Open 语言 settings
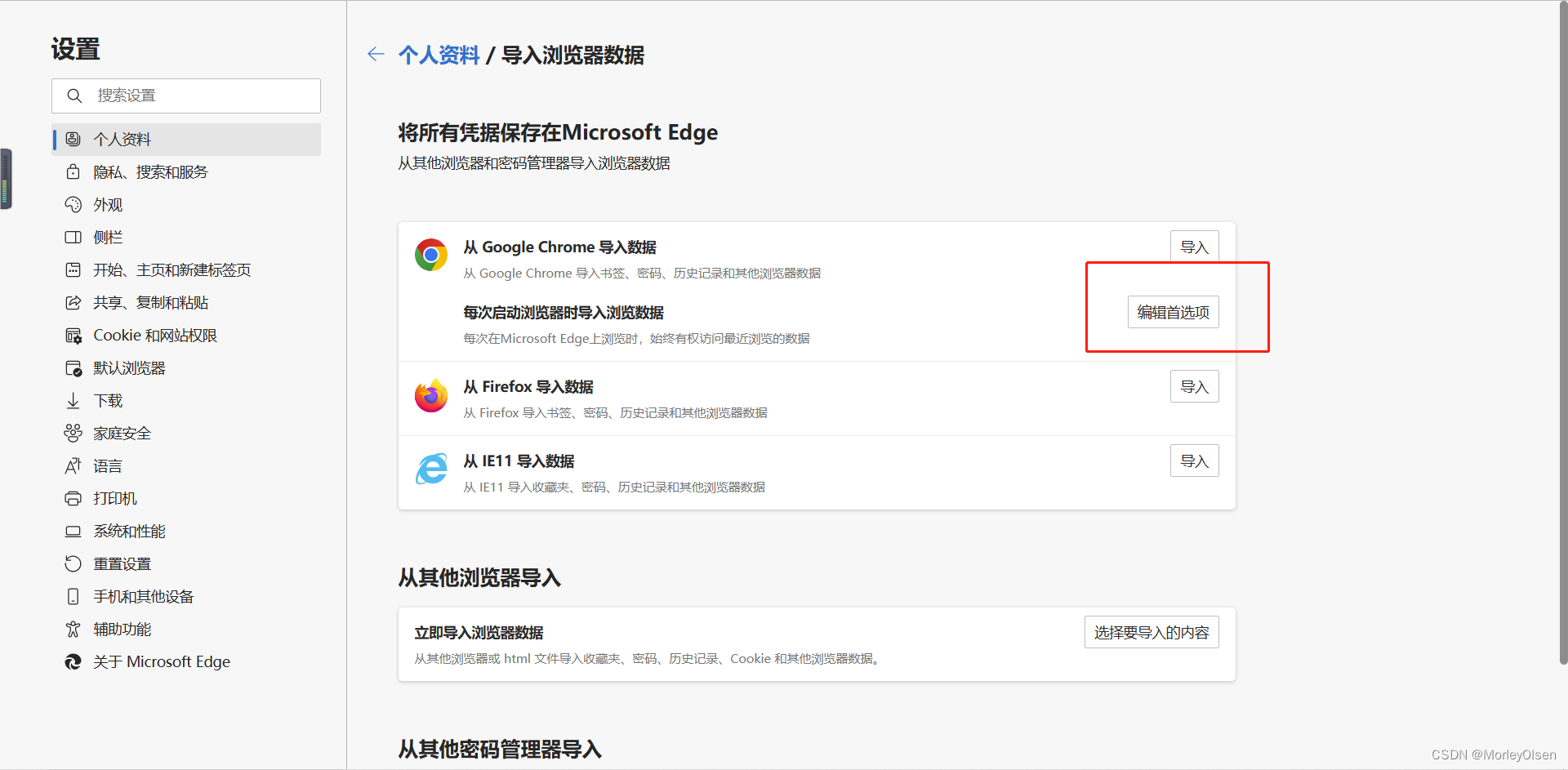This screenshot has height=770, width=1568. [186, 465]
